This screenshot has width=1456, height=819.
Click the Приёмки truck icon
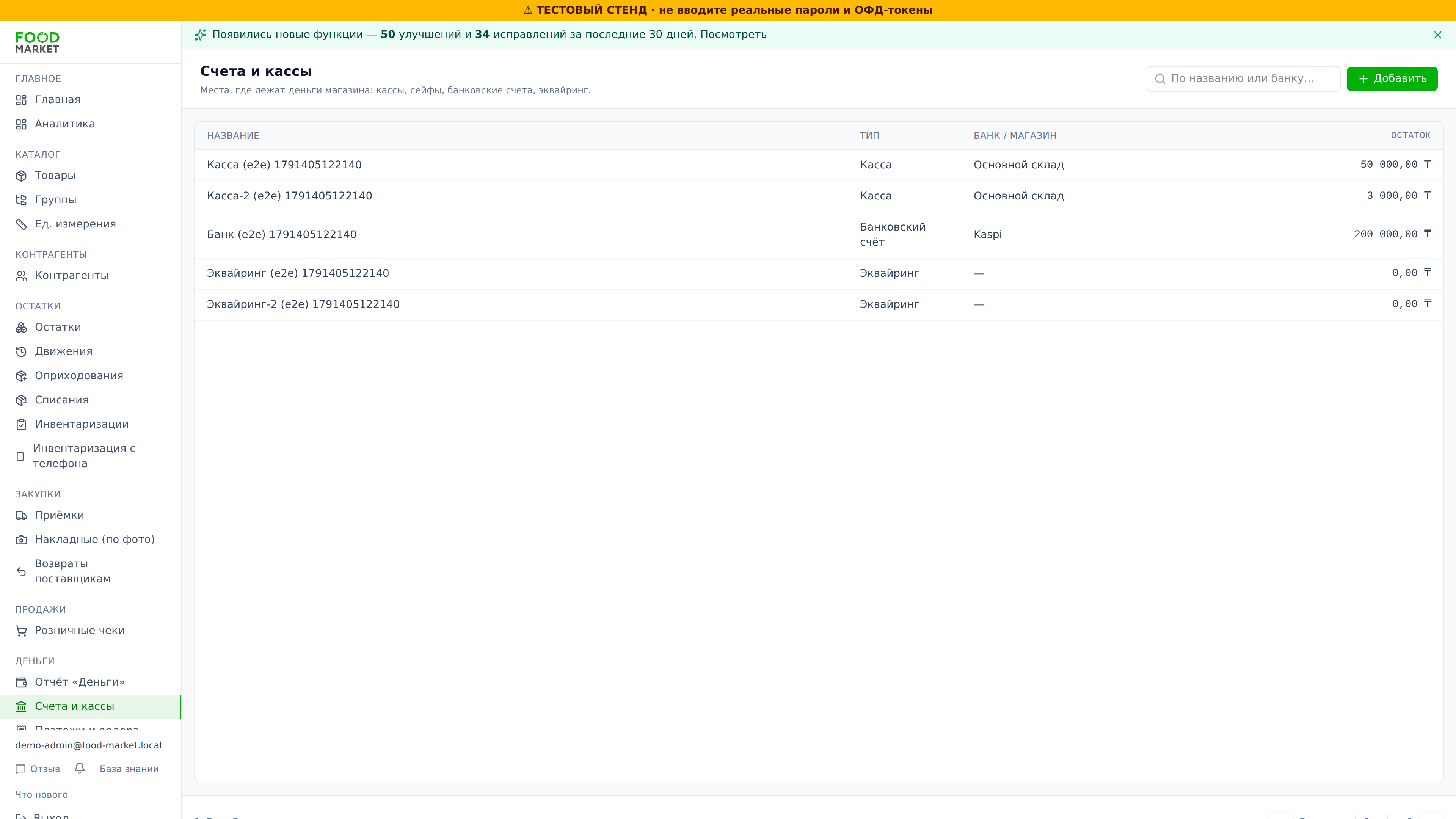[22, 516]
